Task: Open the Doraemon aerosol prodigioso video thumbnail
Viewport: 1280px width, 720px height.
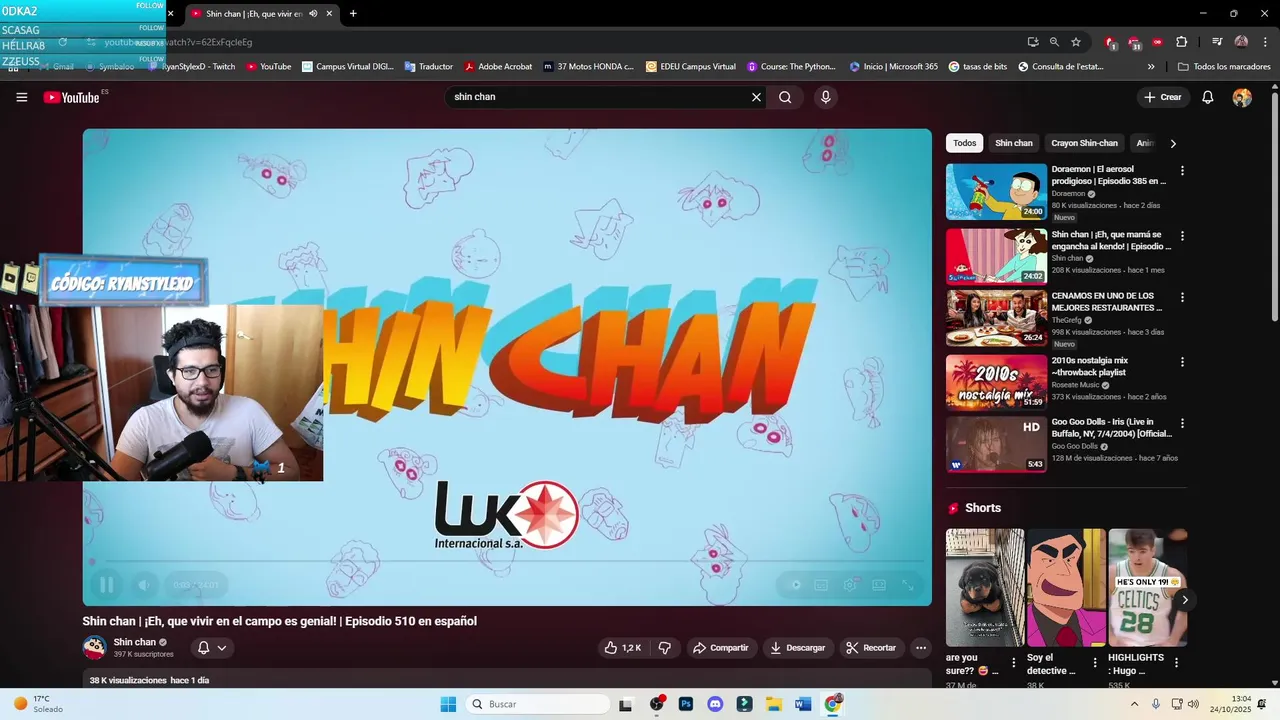Action: tap(996, 192)
